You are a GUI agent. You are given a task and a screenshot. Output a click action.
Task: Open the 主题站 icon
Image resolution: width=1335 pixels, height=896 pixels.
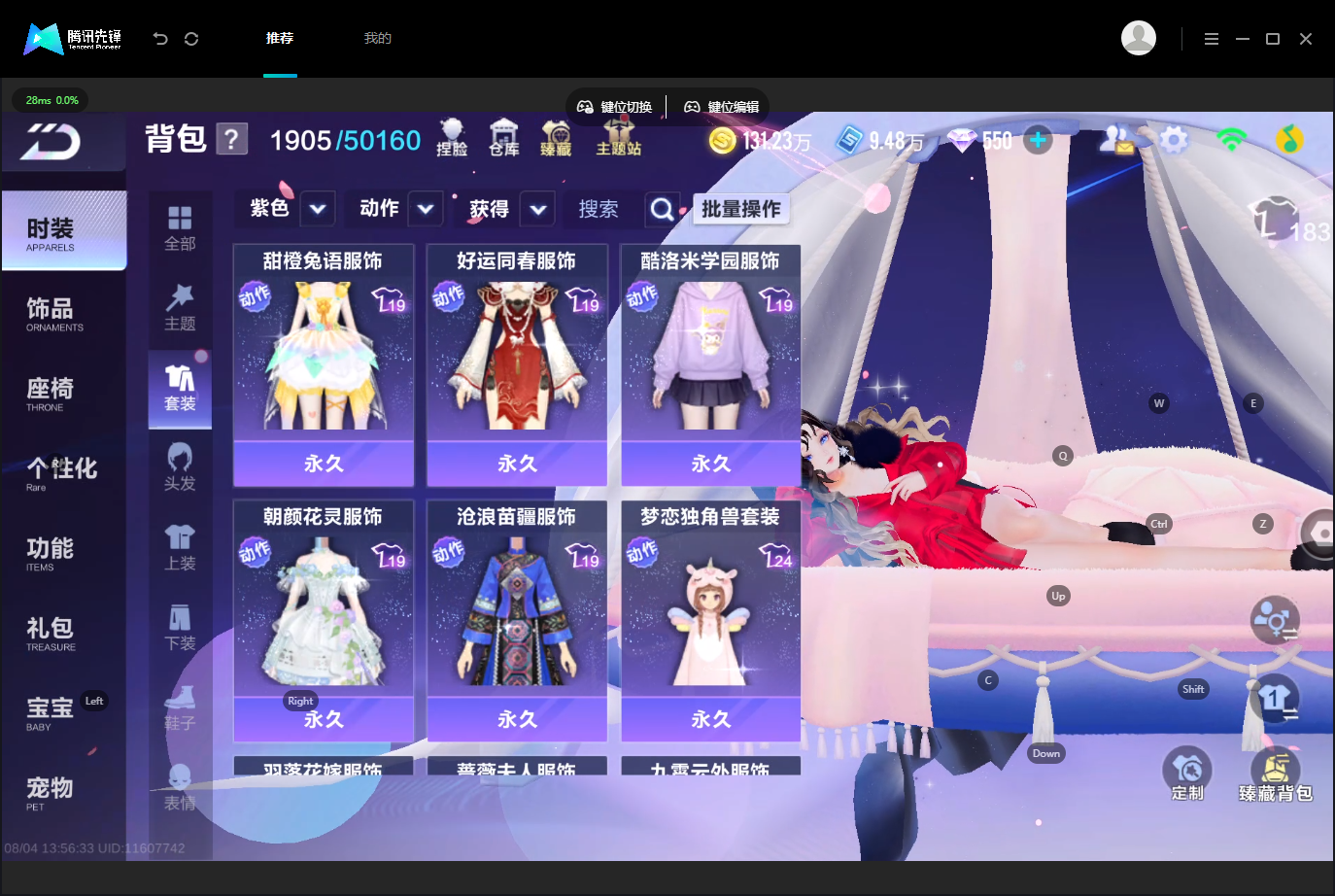coord(619,137)
